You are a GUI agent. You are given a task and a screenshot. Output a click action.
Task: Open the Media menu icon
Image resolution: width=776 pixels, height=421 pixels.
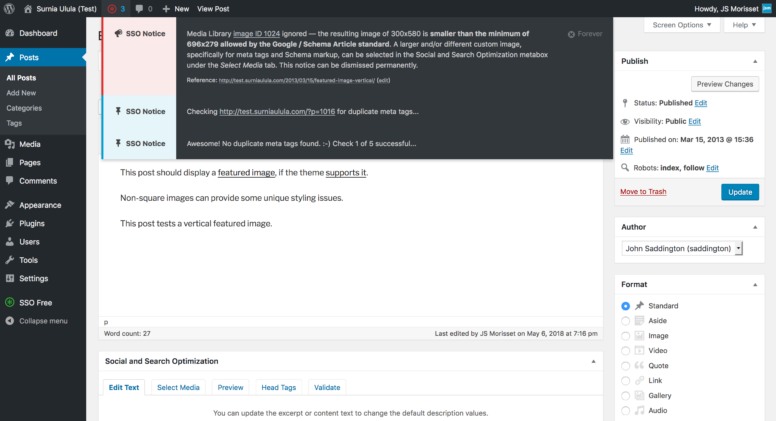(x=9, y=144)
